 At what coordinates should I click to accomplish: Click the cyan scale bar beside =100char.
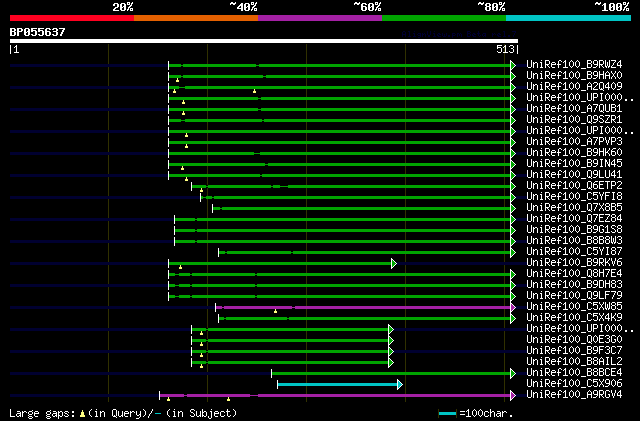pyautogui.click(x=447, y=414)
